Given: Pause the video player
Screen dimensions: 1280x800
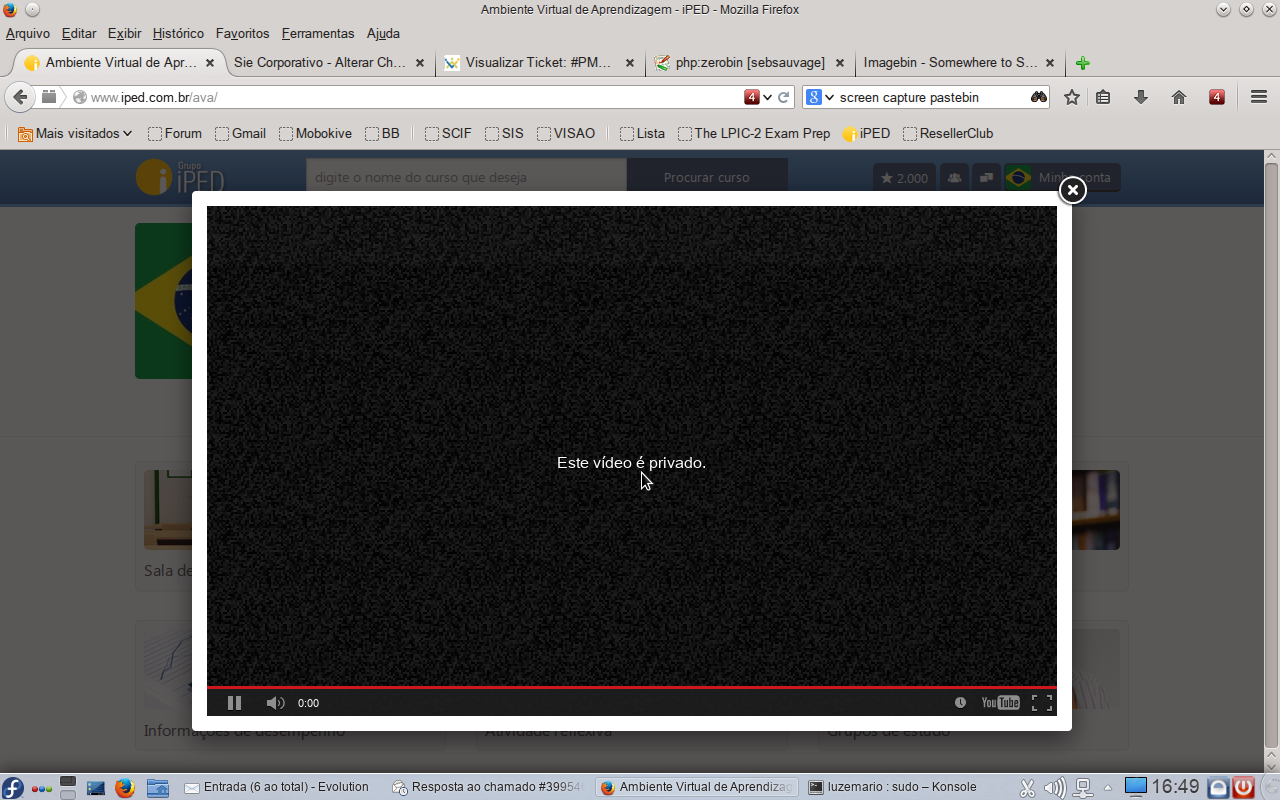Looking at the screenshot, I should pos(234,703).
